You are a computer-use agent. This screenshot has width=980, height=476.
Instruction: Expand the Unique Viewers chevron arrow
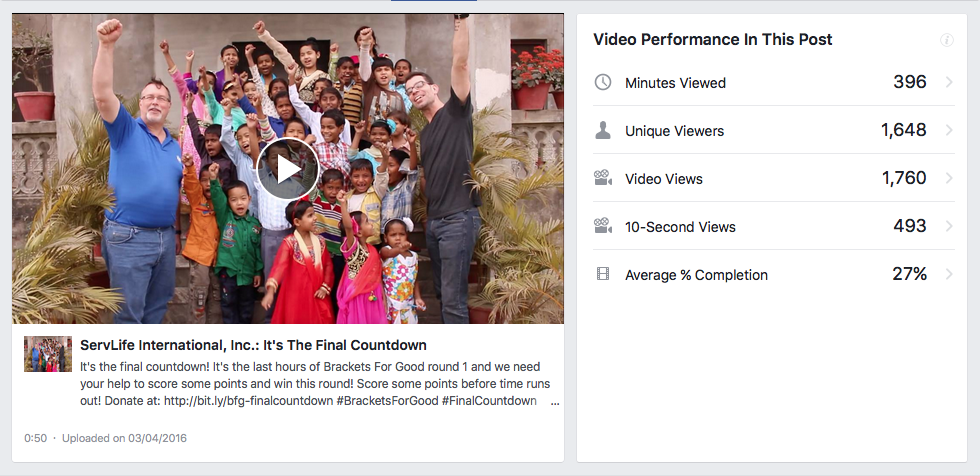[x=948, y=130]
